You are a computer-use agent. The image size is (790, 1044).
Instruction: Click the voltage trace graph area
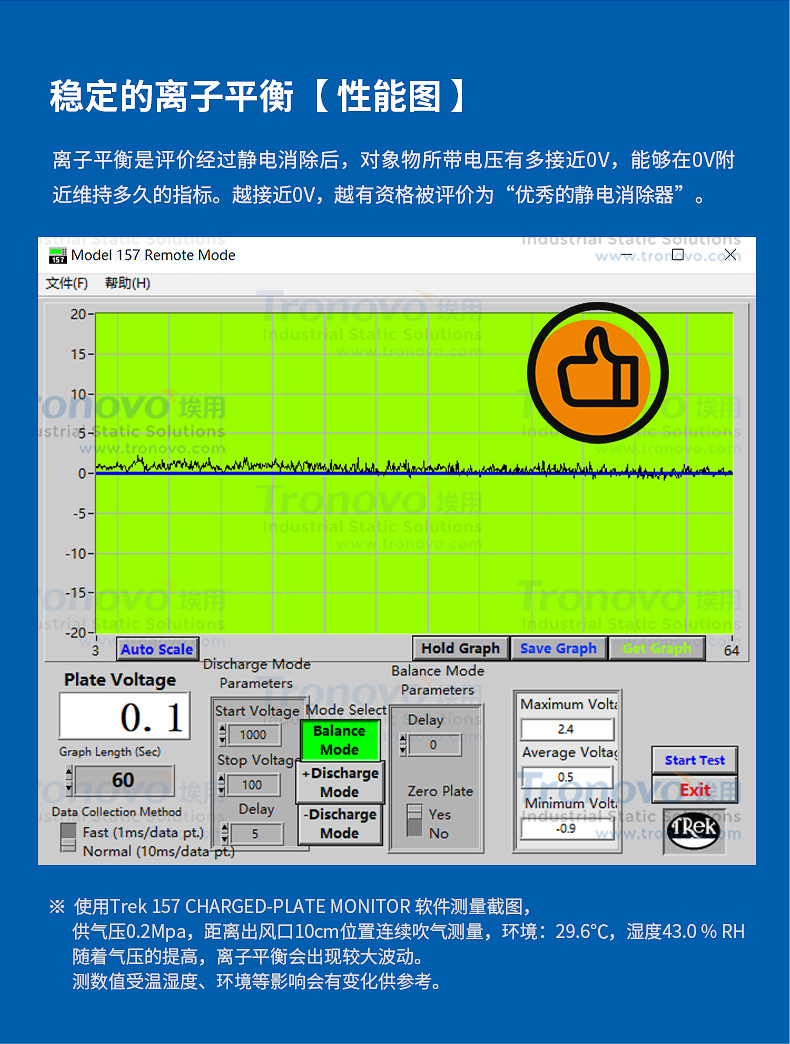[x=414, y=473]
